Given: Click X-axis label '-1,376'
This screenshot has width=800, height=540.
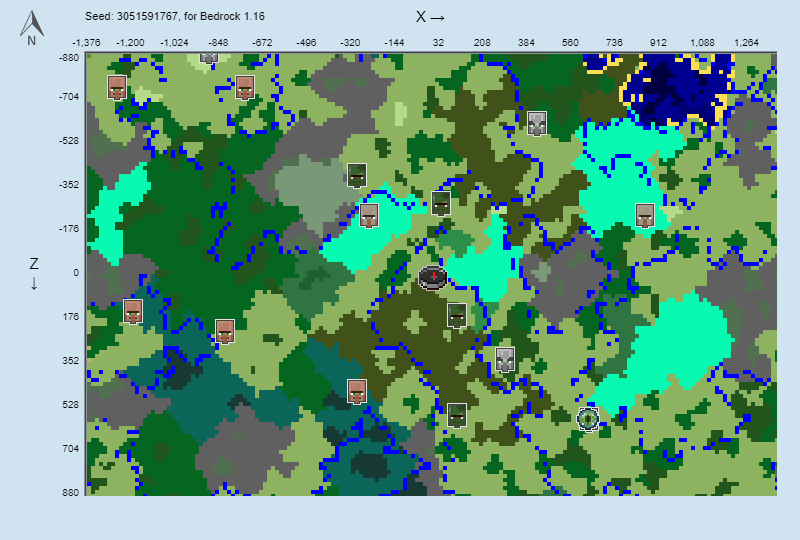Looking at the screenshot, I should (86, 43).
